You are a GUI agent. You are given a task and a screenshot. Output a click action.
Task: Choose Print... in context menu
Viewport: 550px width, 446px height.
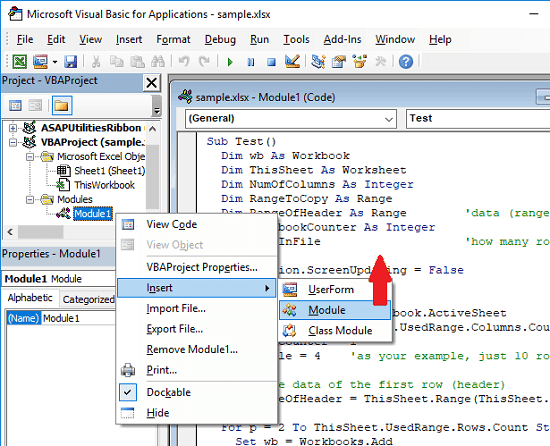coord(196,370)
